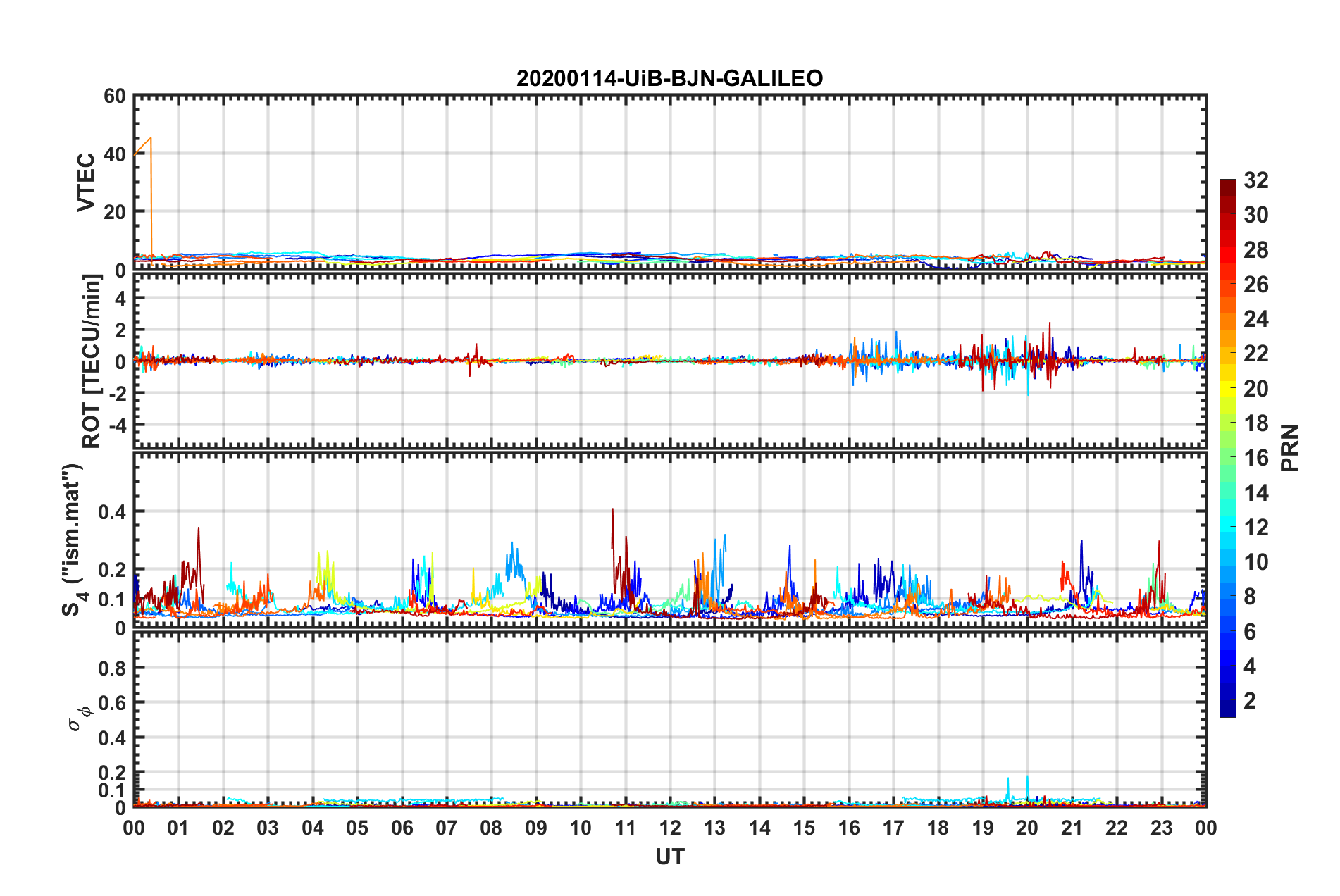Image resolution: width=1340 pixels, height=896 pixels.
Task: Click the ROT axis tick label -4
Action: point(117,425)
